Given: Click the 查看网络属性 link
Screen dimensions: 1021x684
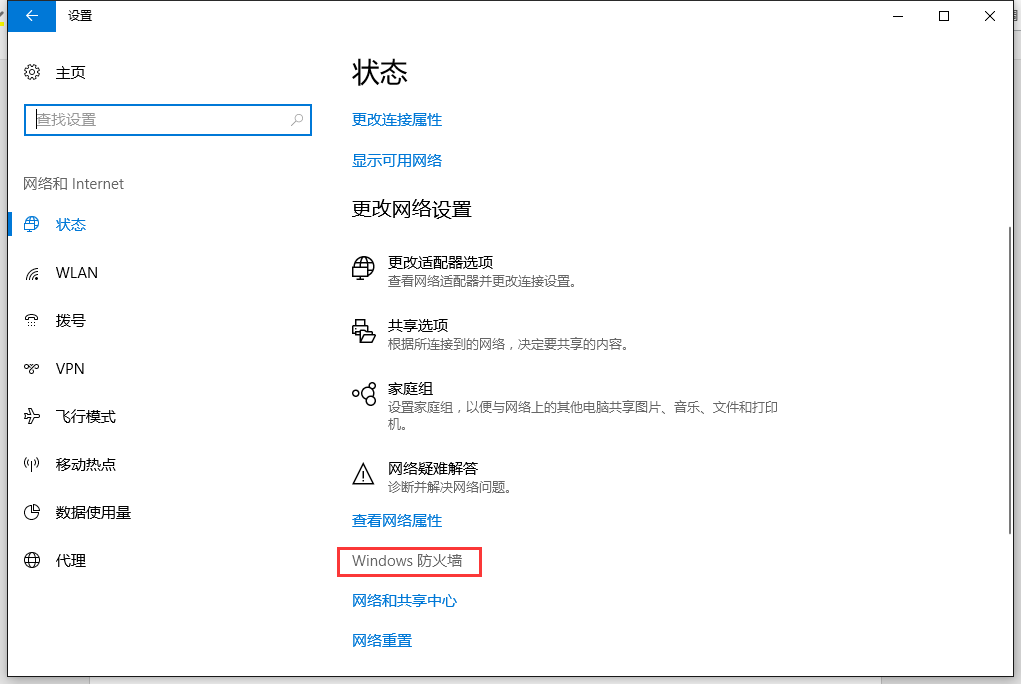Looking at the screenshot, I should coord(397,521).
